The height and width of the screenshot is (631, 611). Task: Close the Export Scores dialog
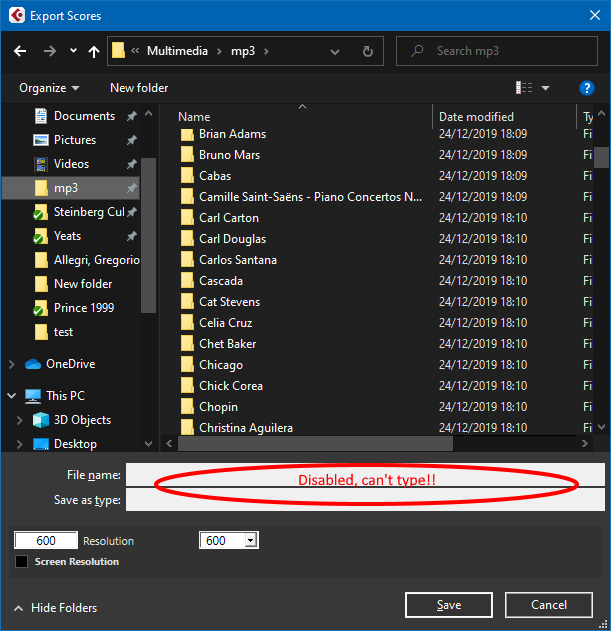pyautogui.click(x=594, y=16)
